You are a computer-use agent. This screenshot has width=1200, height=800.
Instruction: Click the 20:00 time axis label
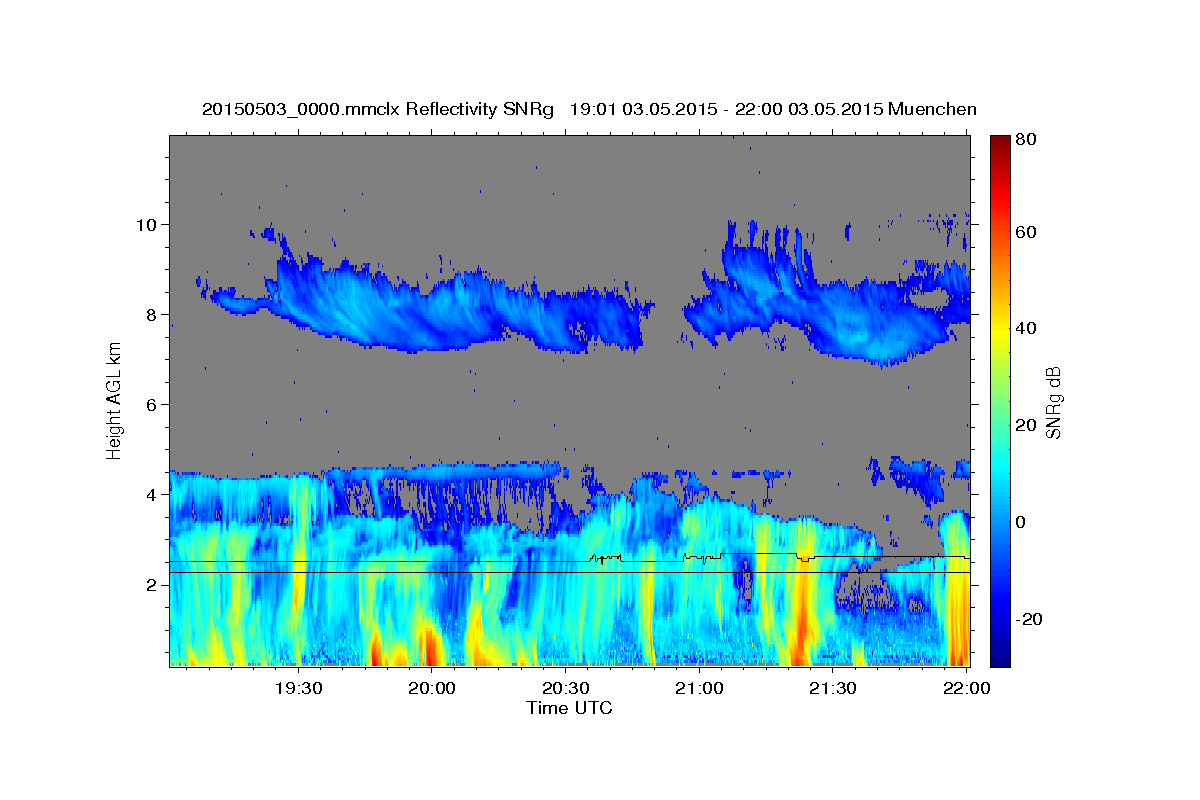432,688
